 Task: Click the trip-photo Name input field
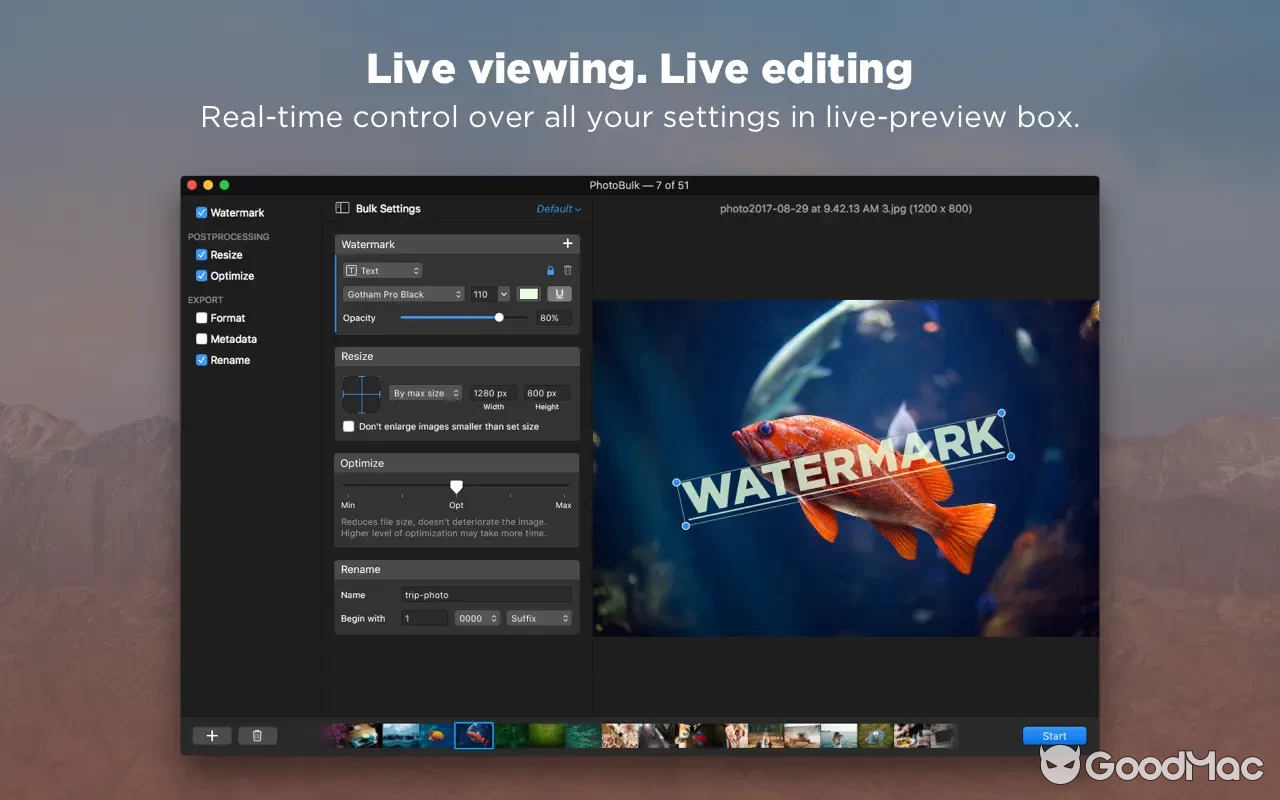click(485, 595)
